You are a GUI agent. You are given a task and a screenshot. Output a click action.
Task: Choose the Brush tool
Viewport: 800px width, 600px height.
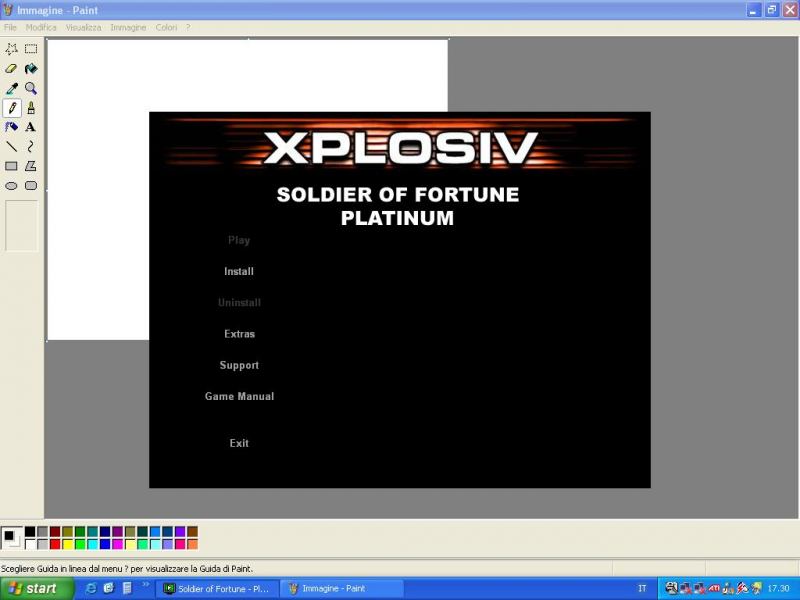point(31,108)
